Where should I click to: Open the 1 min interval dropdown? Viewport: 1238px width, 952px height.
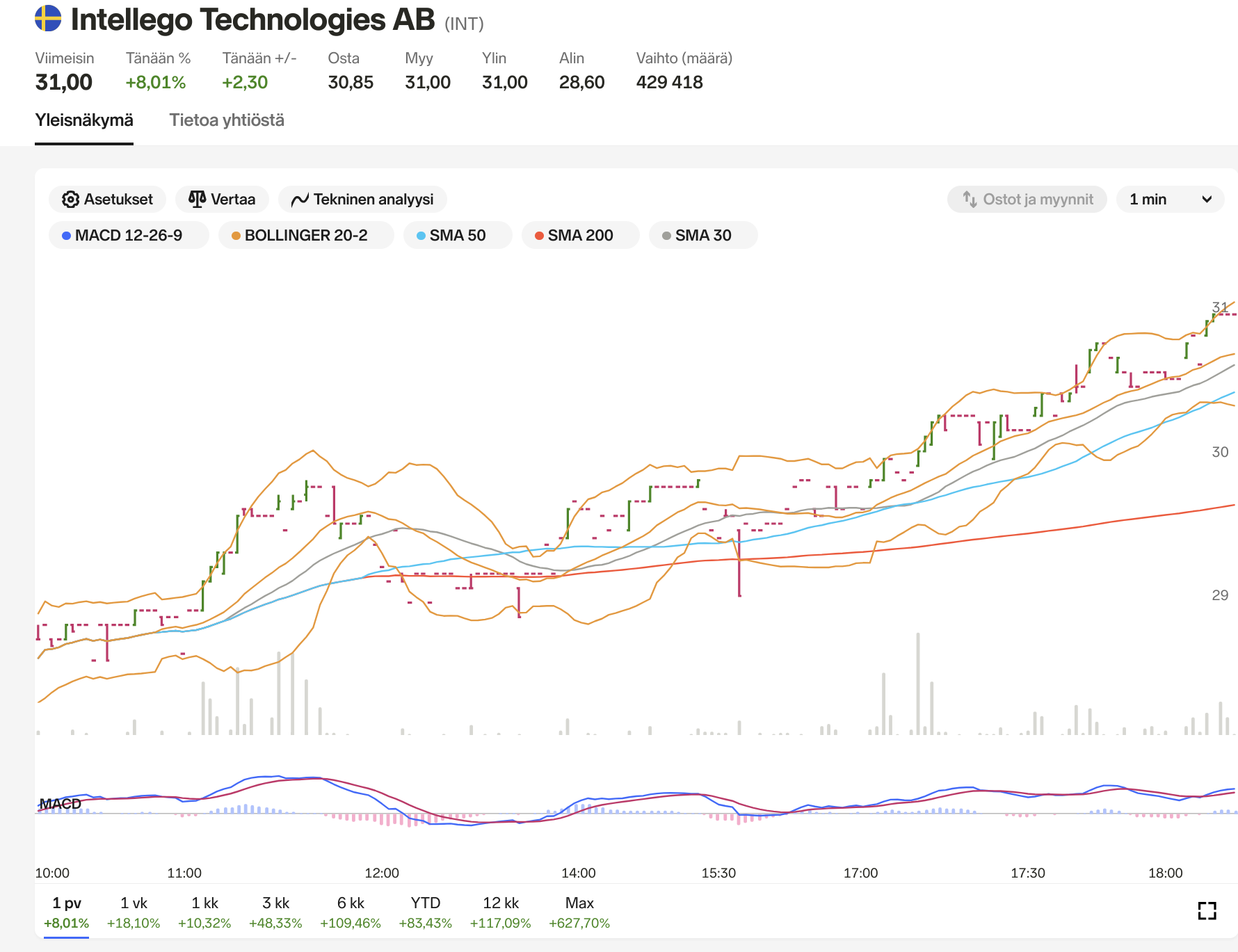(x=1170, y=200)
